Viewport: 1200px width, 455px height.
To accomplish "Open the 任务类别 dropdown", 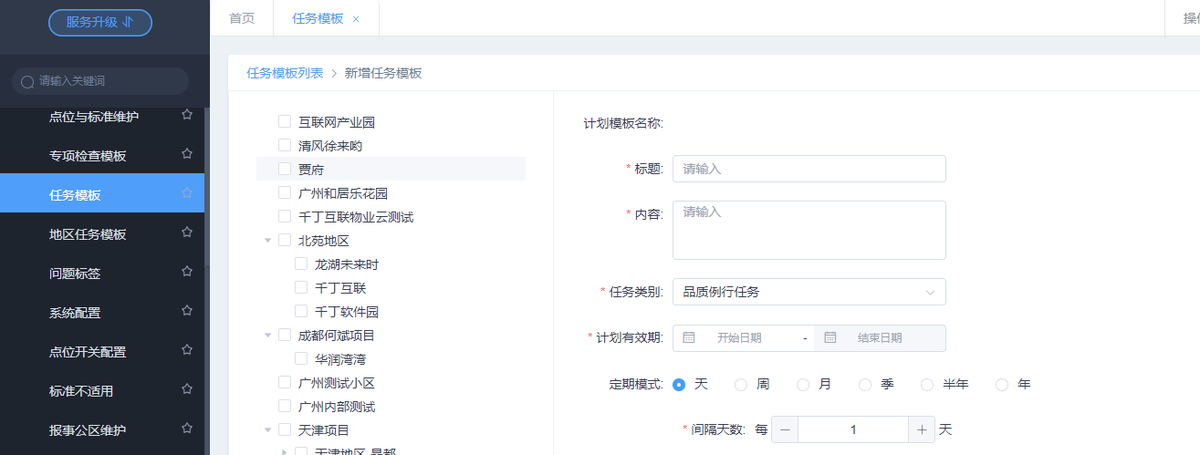I will click(809, 292).
